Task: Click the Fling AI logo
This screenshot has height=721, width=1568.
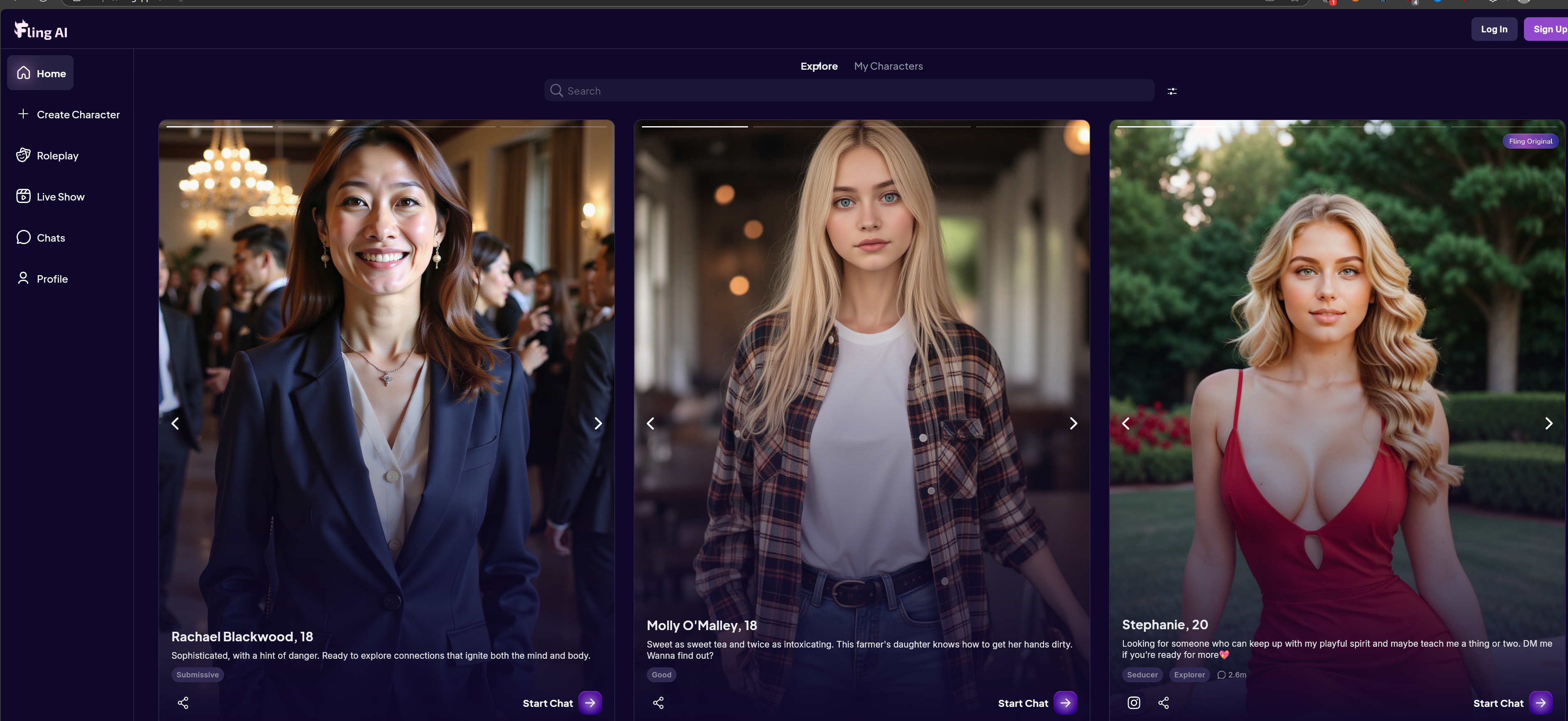Action: (41, 30)
